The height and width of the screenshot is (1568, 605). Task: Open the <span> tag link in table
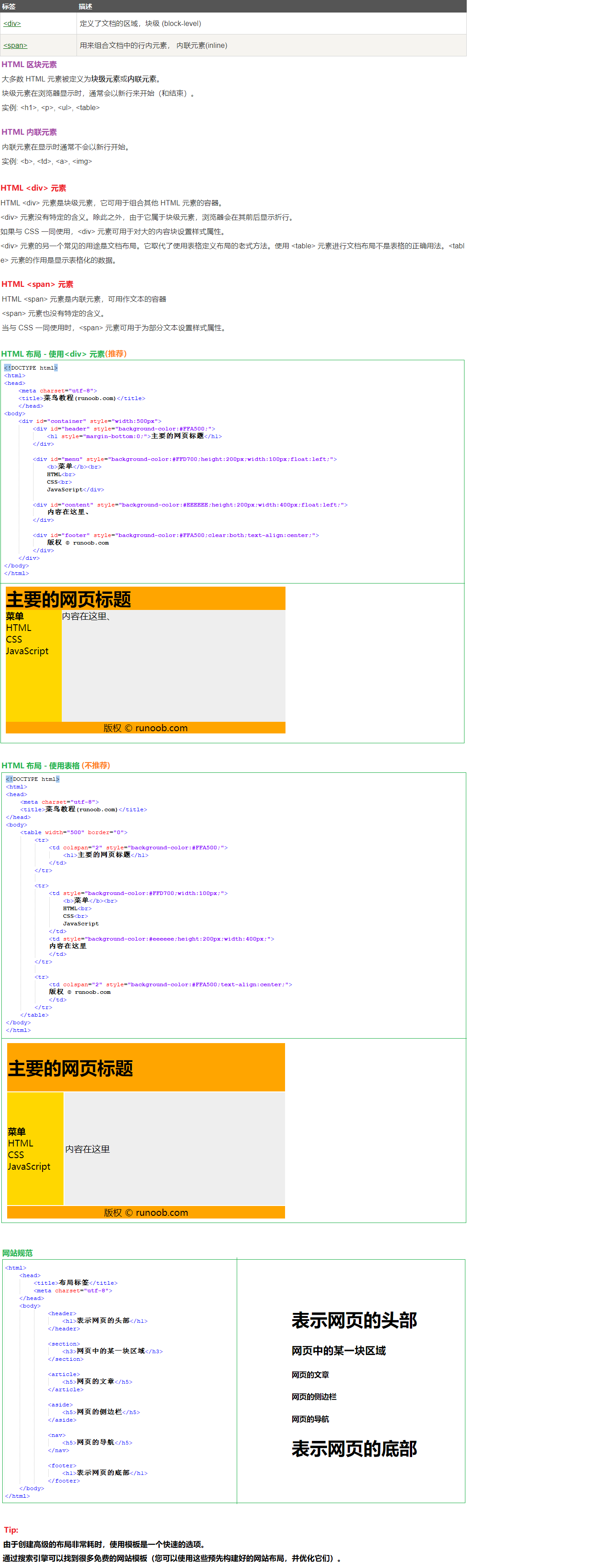coord(15,46)
